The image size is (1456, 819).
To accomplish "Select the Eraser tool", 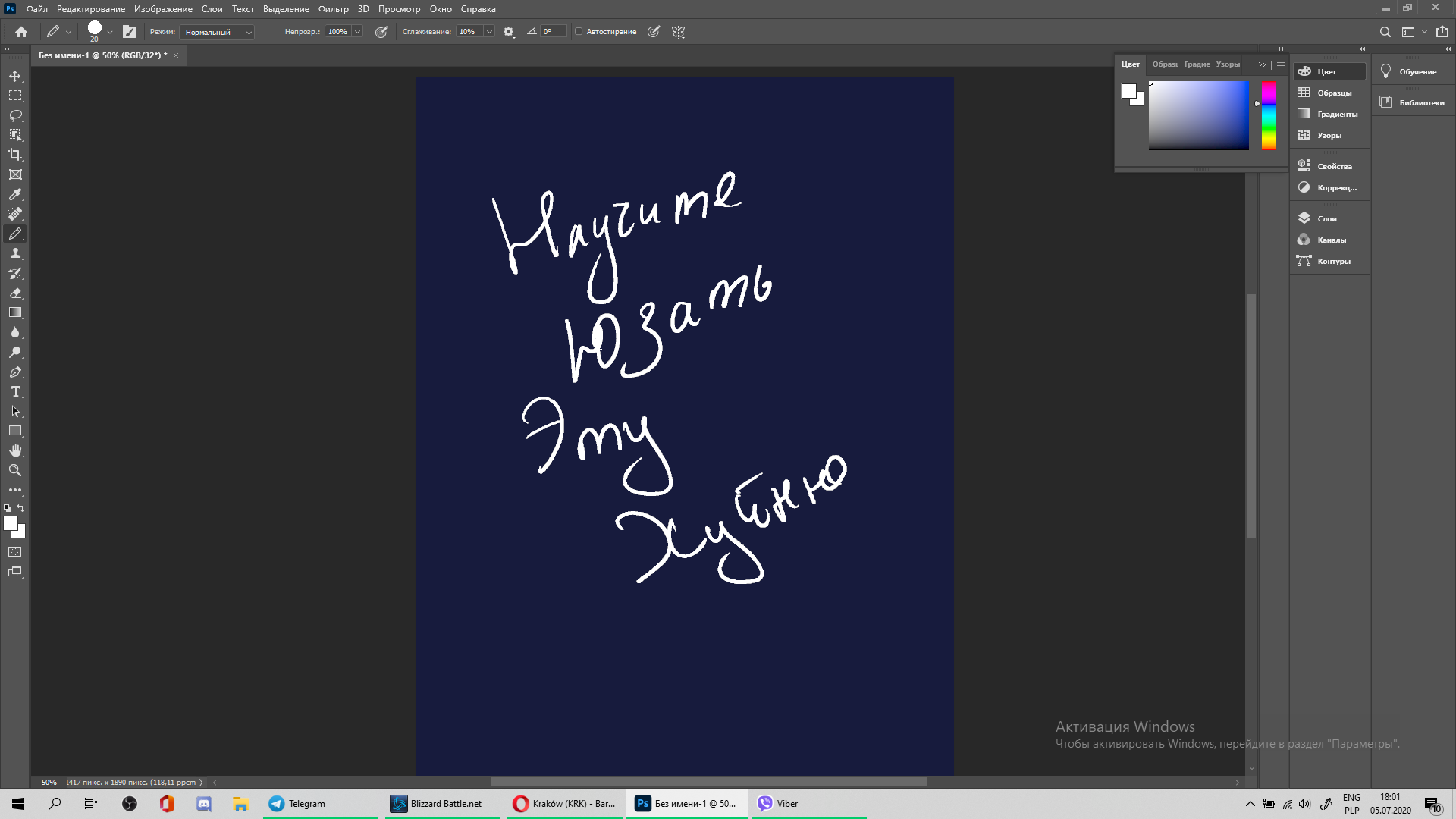I will click(15, 293).
